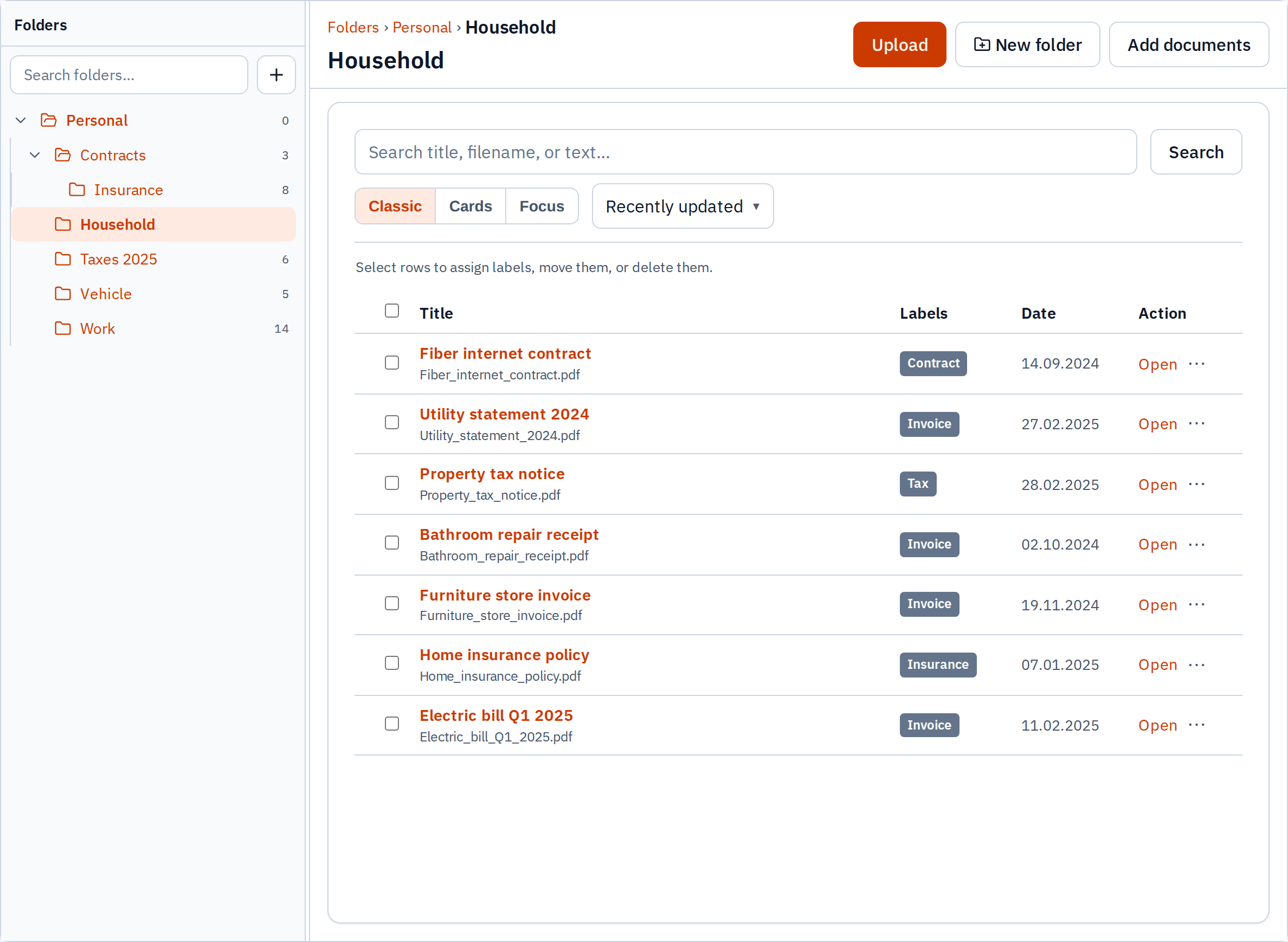
Task: Click the Vehicle folder icon
Action: click(63, 294)
